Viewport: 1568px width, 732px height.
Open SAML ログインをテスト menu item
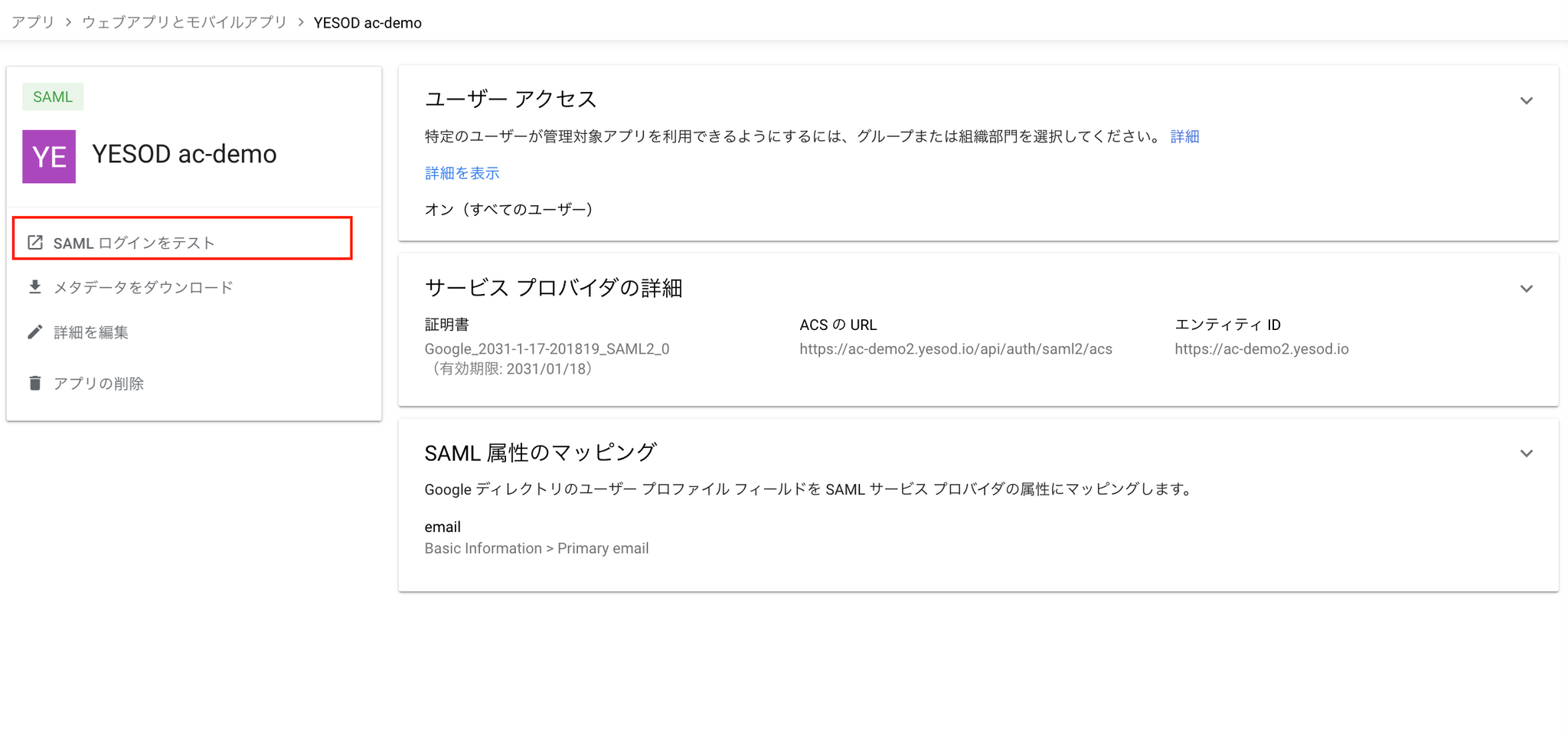tap(134, 243)
